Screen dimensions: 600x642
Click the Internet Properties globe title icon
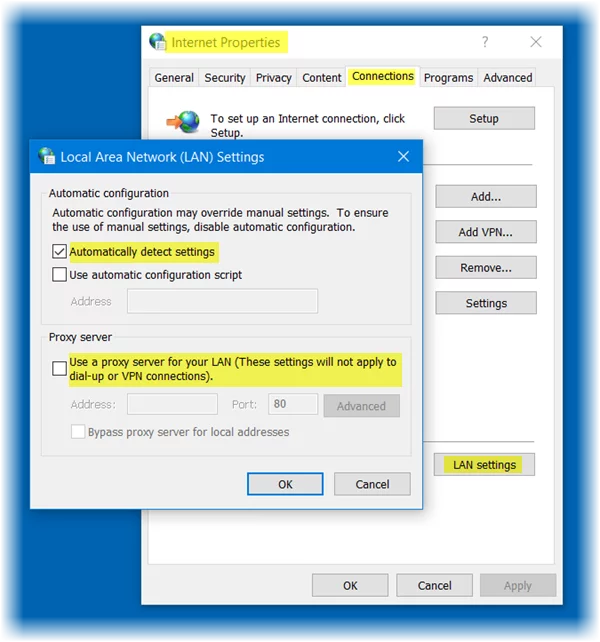[x=158, y=42]
